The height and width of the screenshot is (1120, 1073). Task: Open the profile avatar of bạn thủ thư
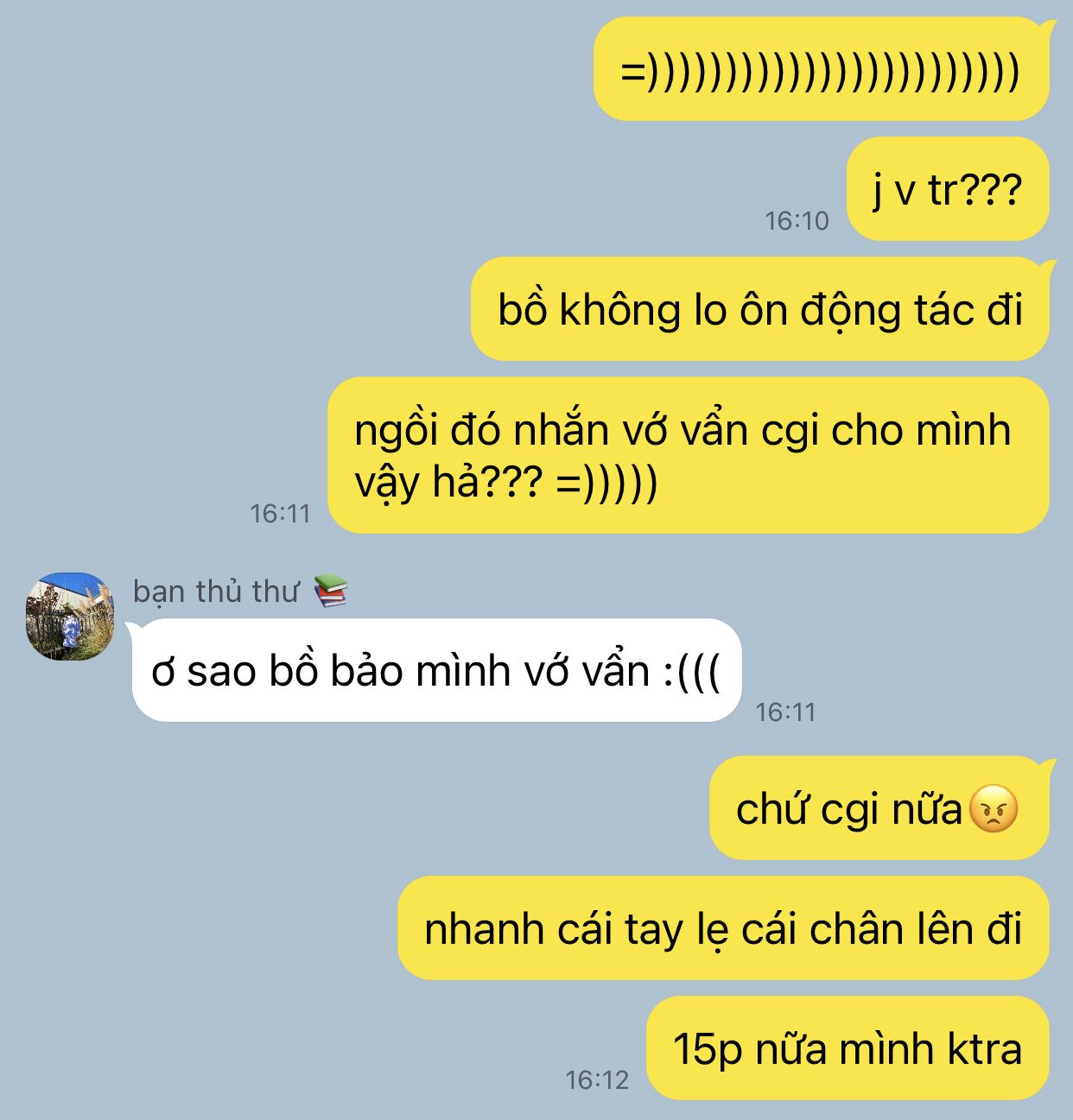point(70,617)
